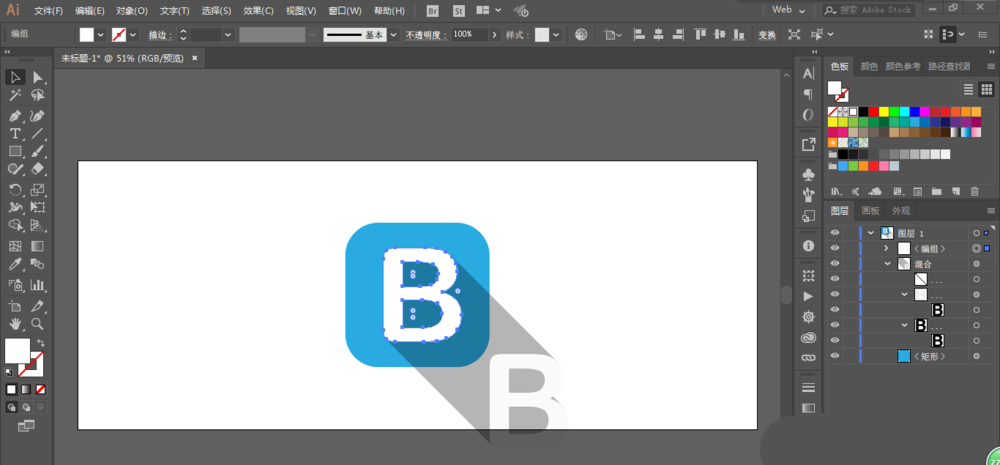Viewport: 1000px width, 465px height.
Task: Open the 基本 brush definition dropdown
Action: tap(393, 34)
